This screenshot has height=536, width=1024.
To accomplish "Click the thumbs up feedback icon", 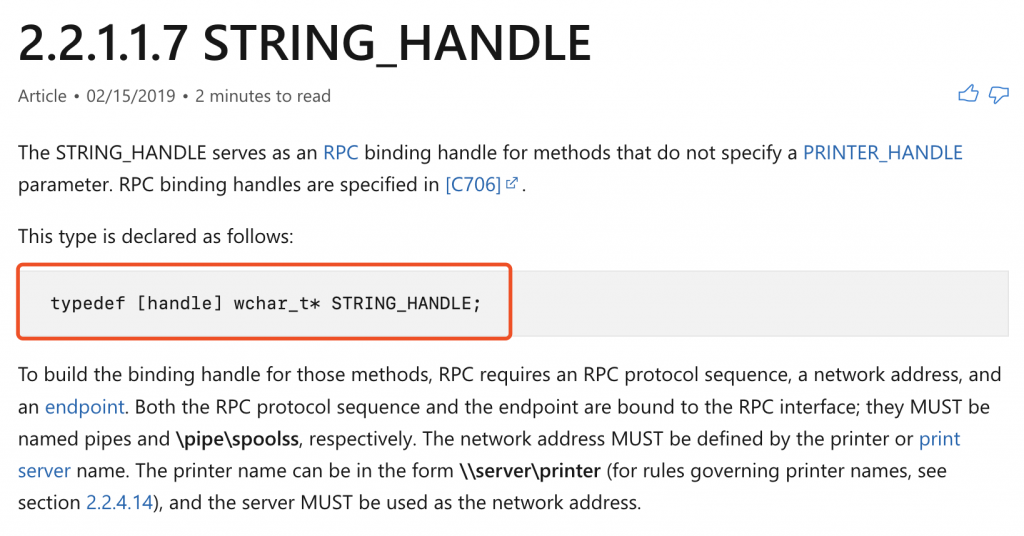I will [967, 95].
